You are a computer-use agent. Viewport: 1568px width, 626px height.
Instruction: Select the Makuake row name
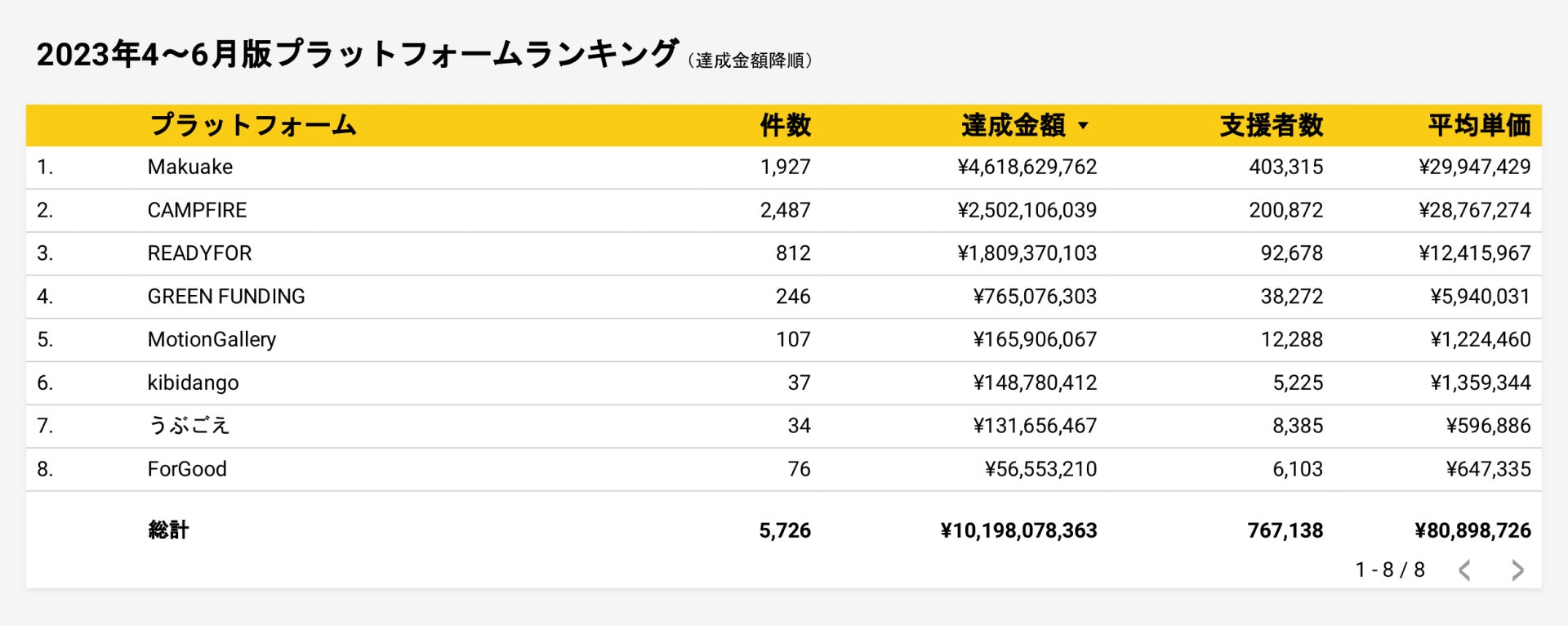190,167
